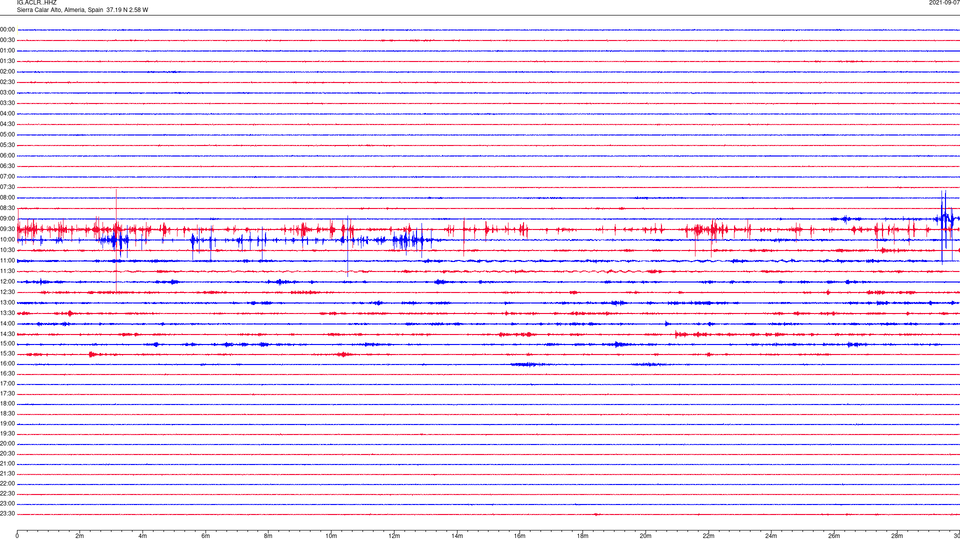
Task: Select the 24m axis tick label
Action: click(771, 536)
